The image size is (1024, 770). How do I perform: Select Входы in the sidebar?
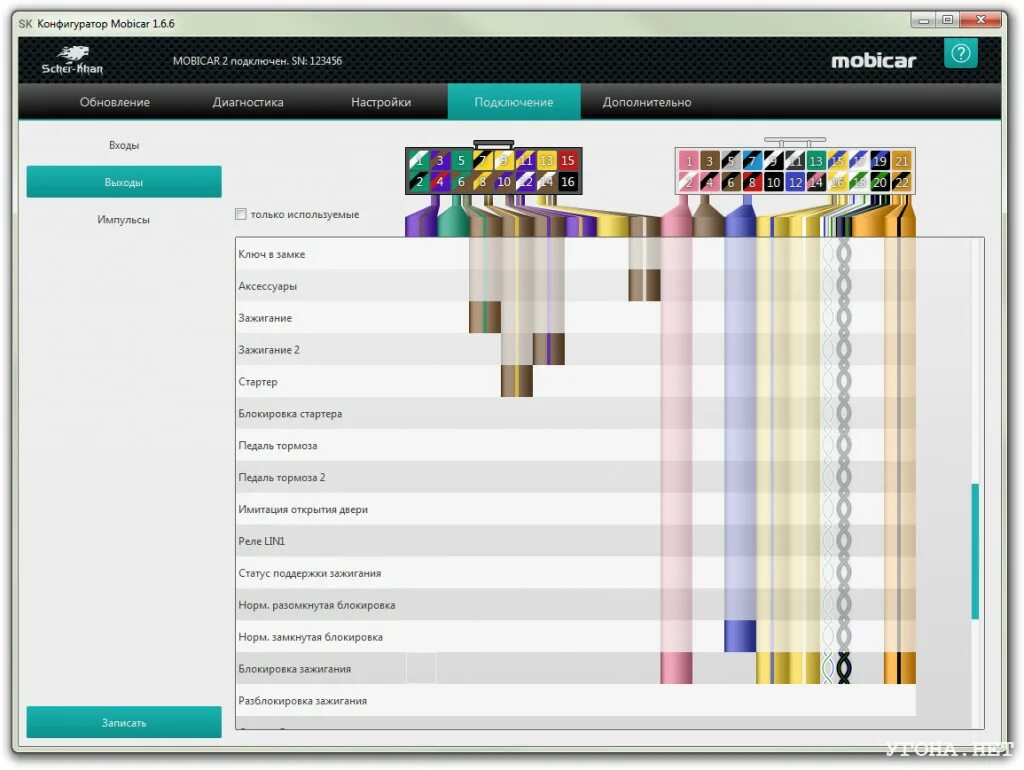(x=124, y=145)
